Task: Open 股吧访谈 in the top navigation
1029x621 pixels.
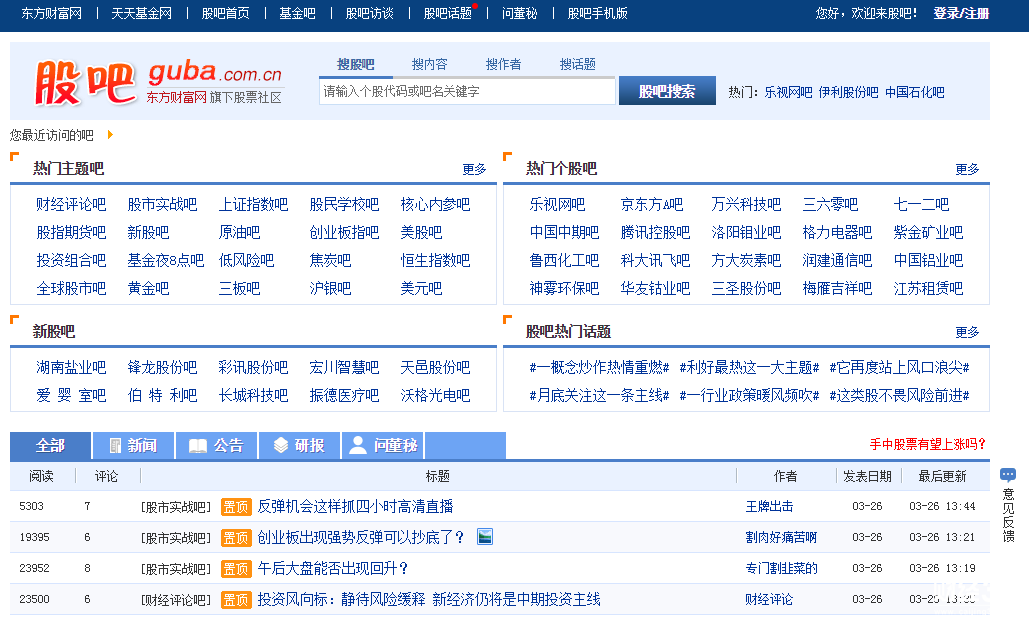Action: pos(369,13)
